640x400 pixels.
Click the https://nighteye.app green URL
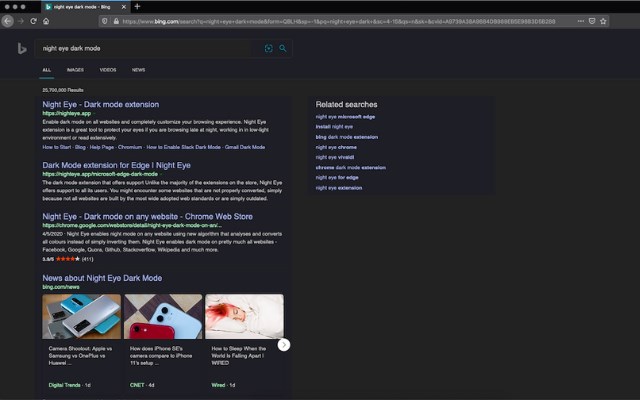(67, 113)
